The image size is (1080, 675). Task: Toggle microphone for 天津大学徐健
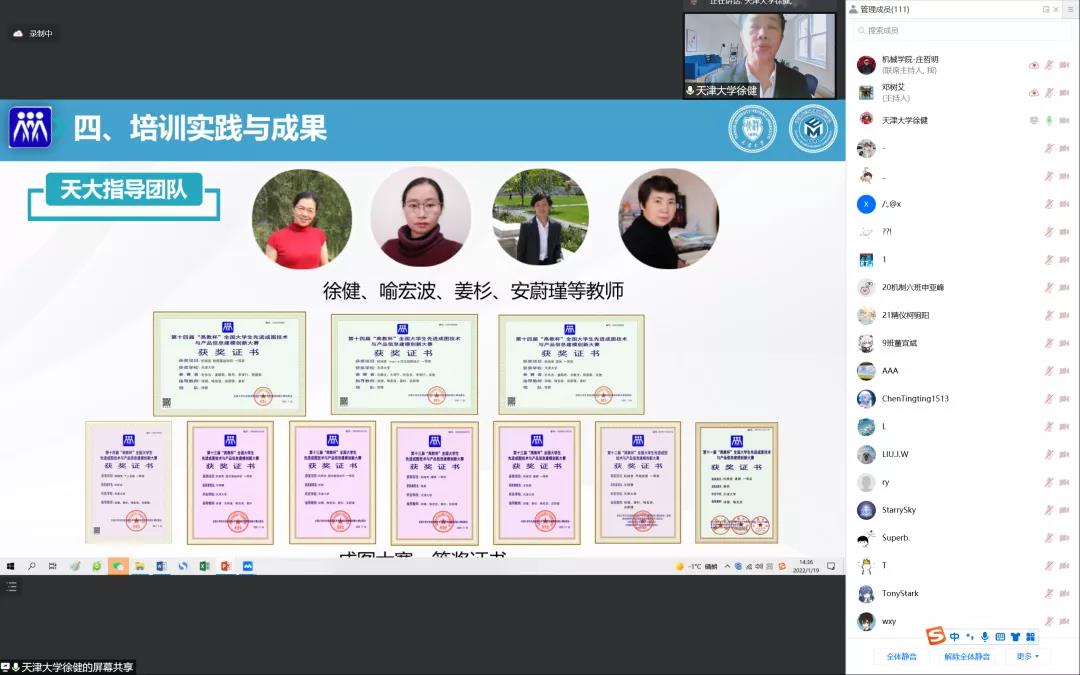click(1049, 120)
